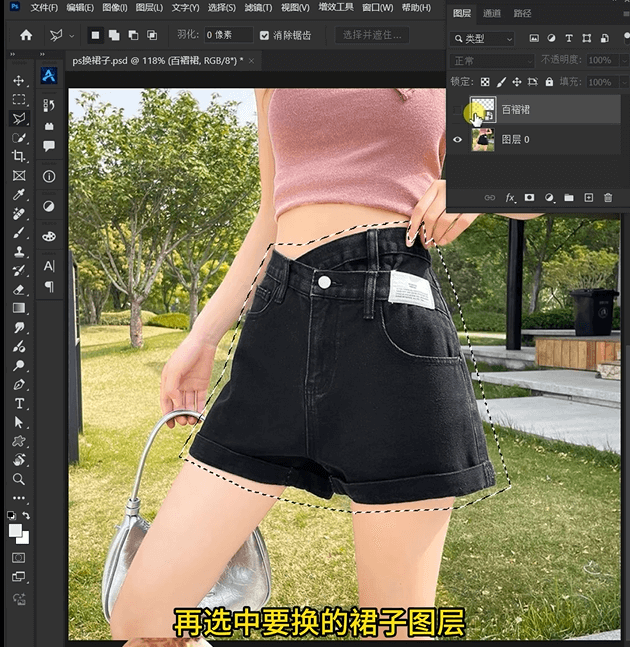Select the Spot Healing Brush tool
Viewport: 630px width, 647px height.
tap(19, 214)
